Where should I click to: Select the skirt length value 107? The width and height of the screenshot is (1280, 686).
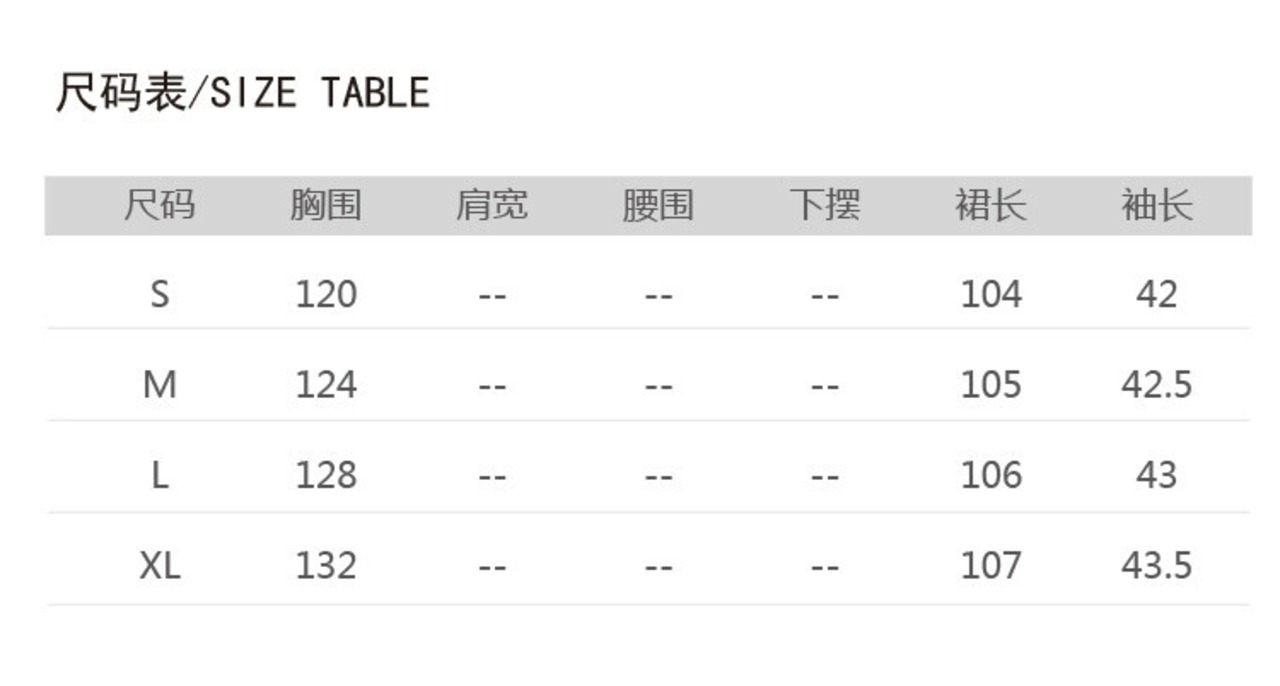(x=991, y=566)
